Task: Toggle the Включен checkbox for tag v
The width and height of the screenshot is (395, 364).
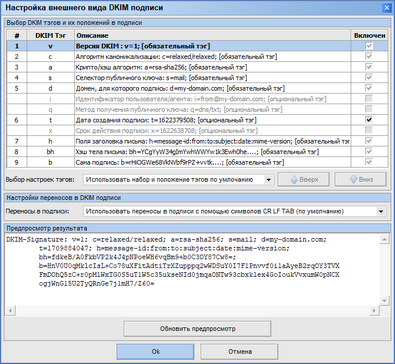Action: 369,46
